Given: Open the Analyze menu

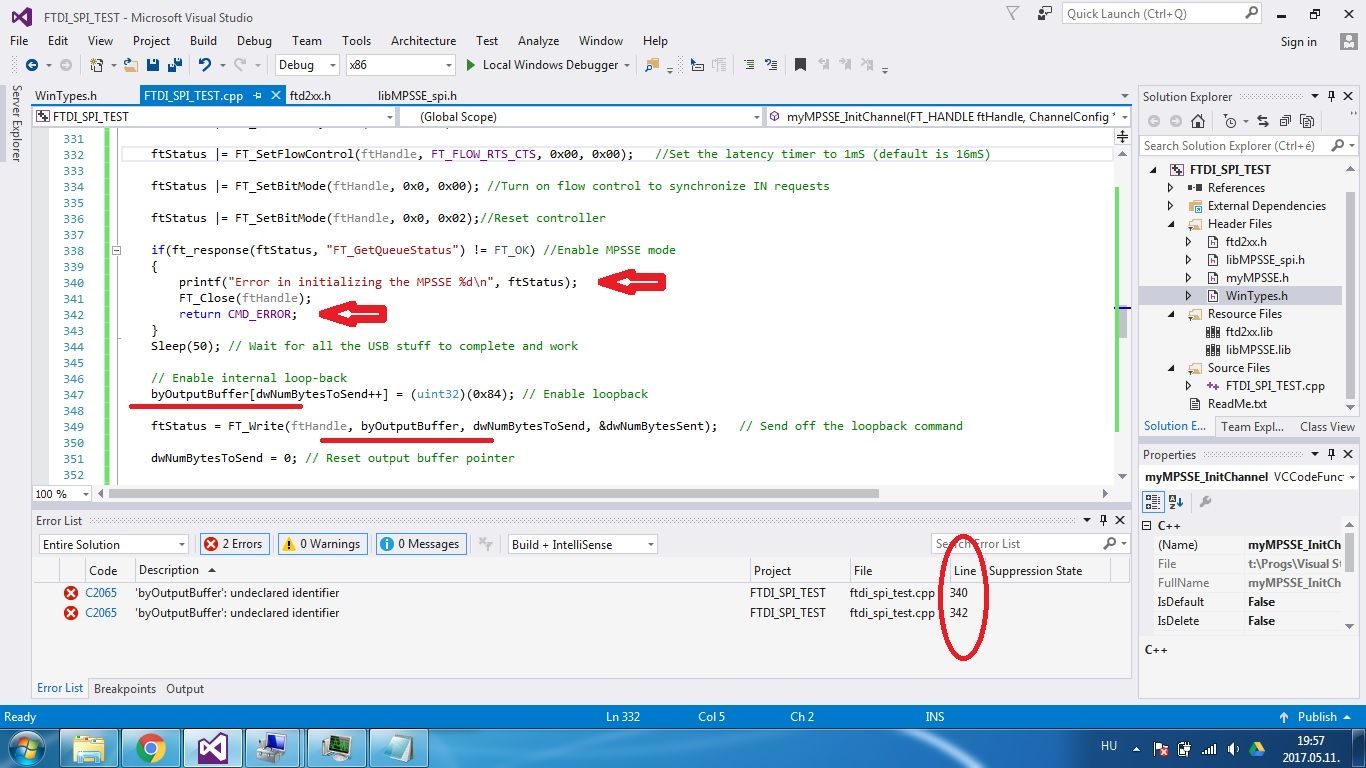Looking at the screenshot, I should (x=538, y=41).
